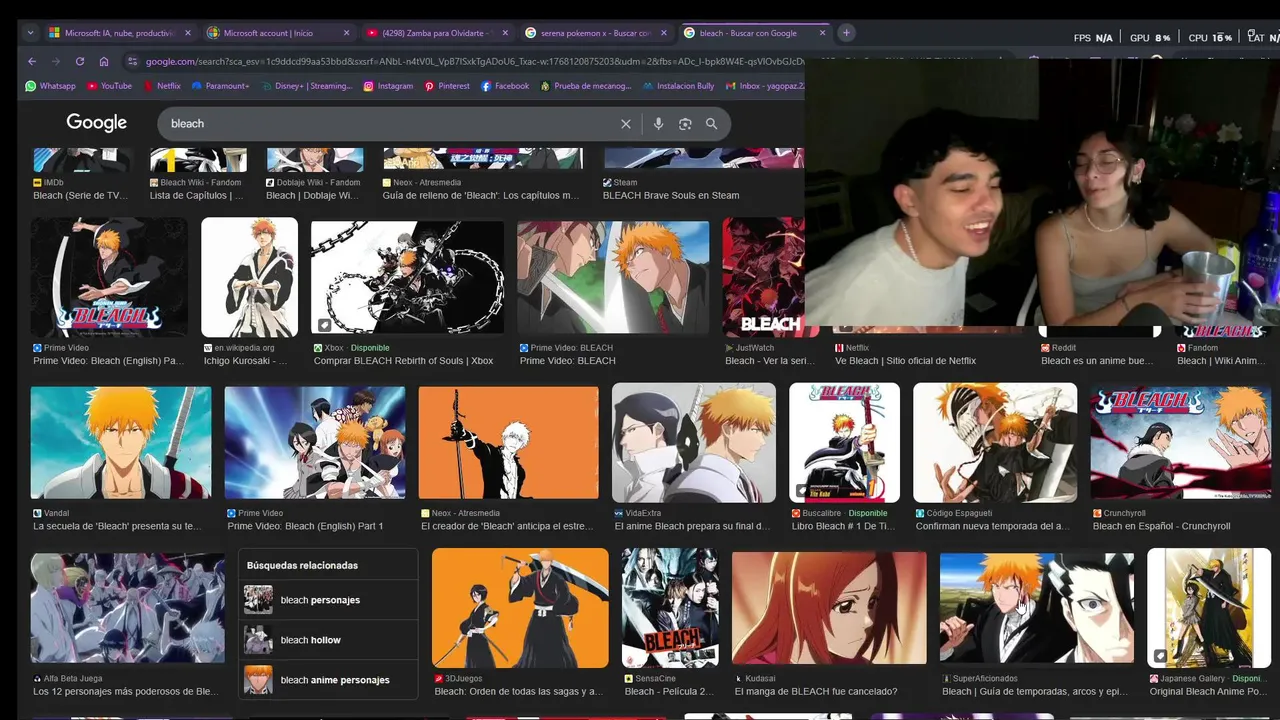Open the Buscalibre Libro Bleach #1 image
The width and height of the screenshot is (1280, 720).
point(844,442)
